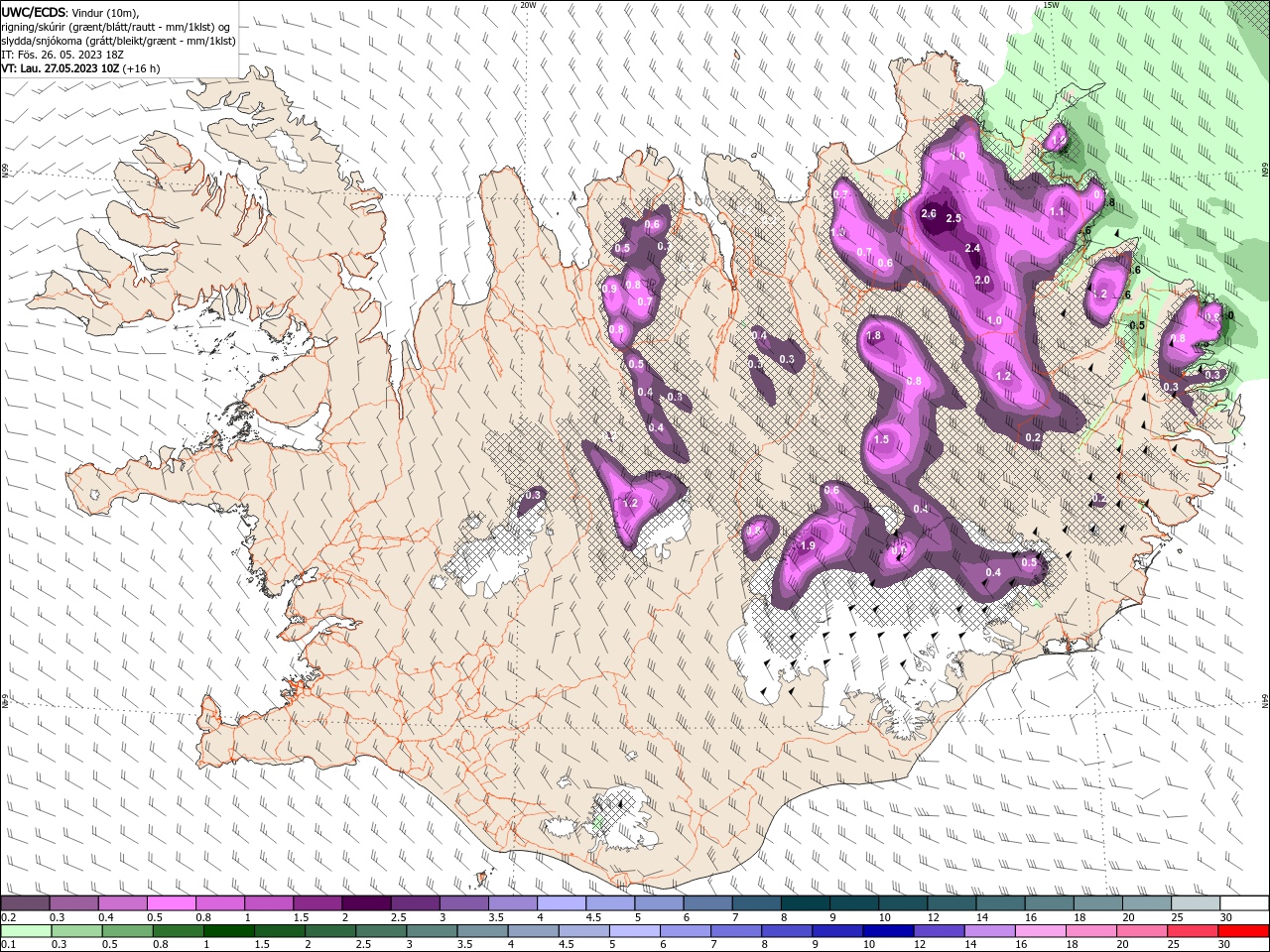The image size is (1270, 952).
Task: Click the '0.1' label on the rain scale
Action: point(8,945)
